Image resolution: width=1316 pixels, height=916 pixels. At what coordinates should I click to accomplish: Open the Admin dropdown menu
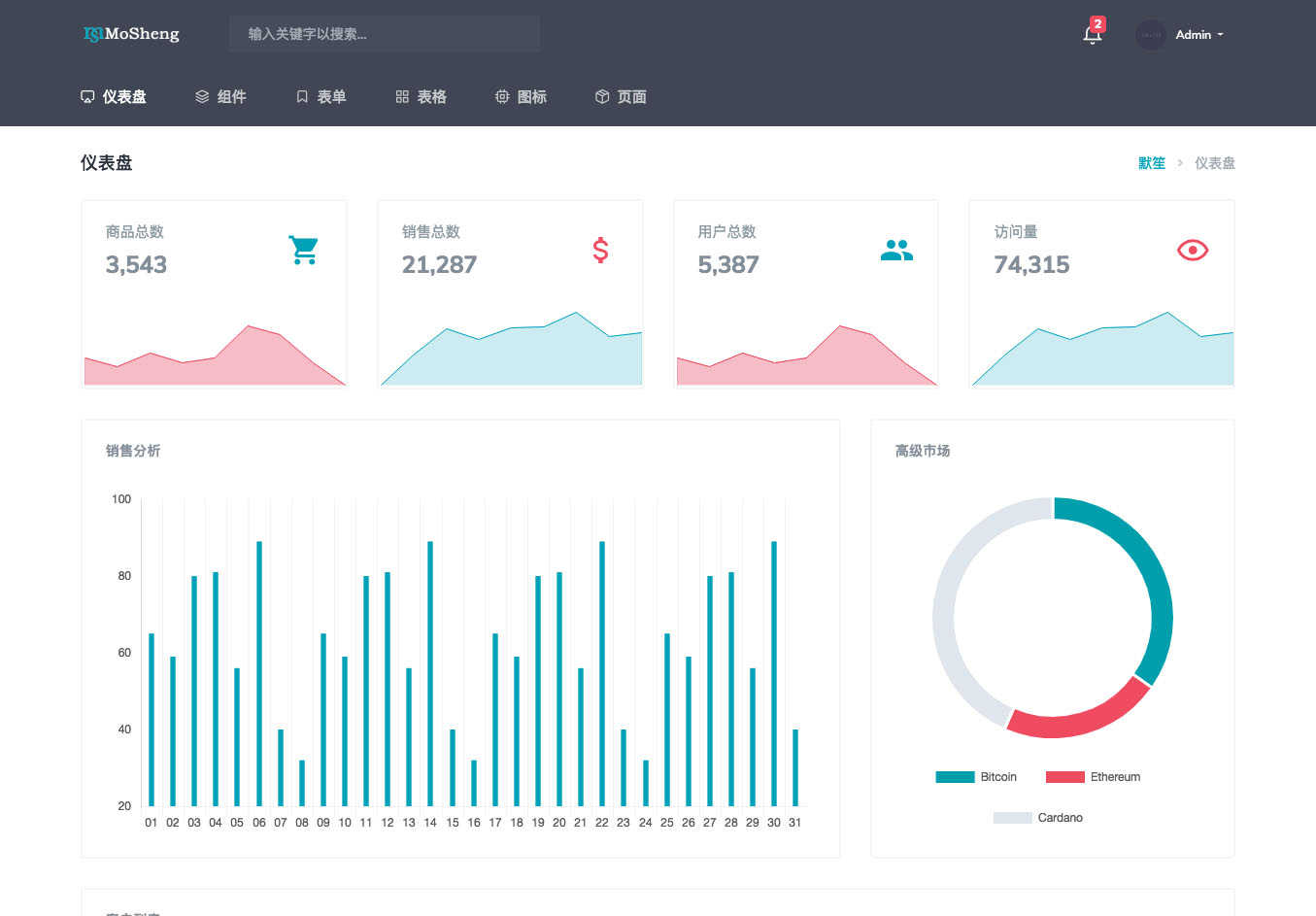coord(1199,35)
